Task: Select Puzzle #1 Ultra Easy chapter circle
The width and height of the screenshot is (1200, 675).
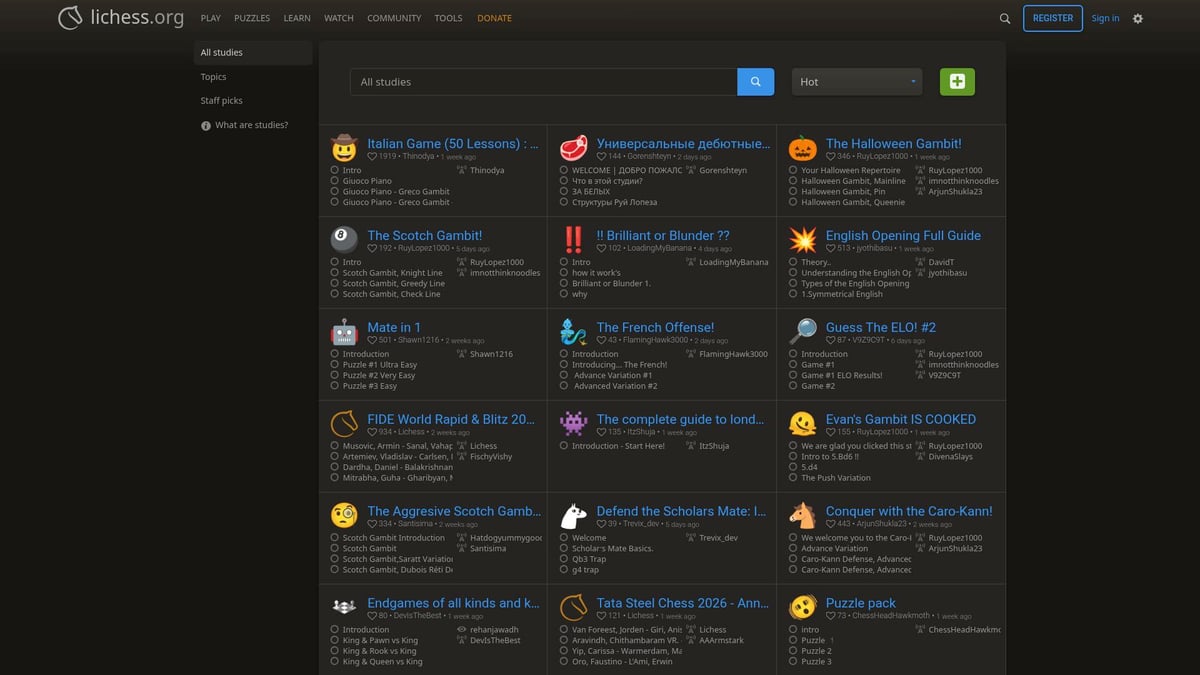Action: pos(335,365)
